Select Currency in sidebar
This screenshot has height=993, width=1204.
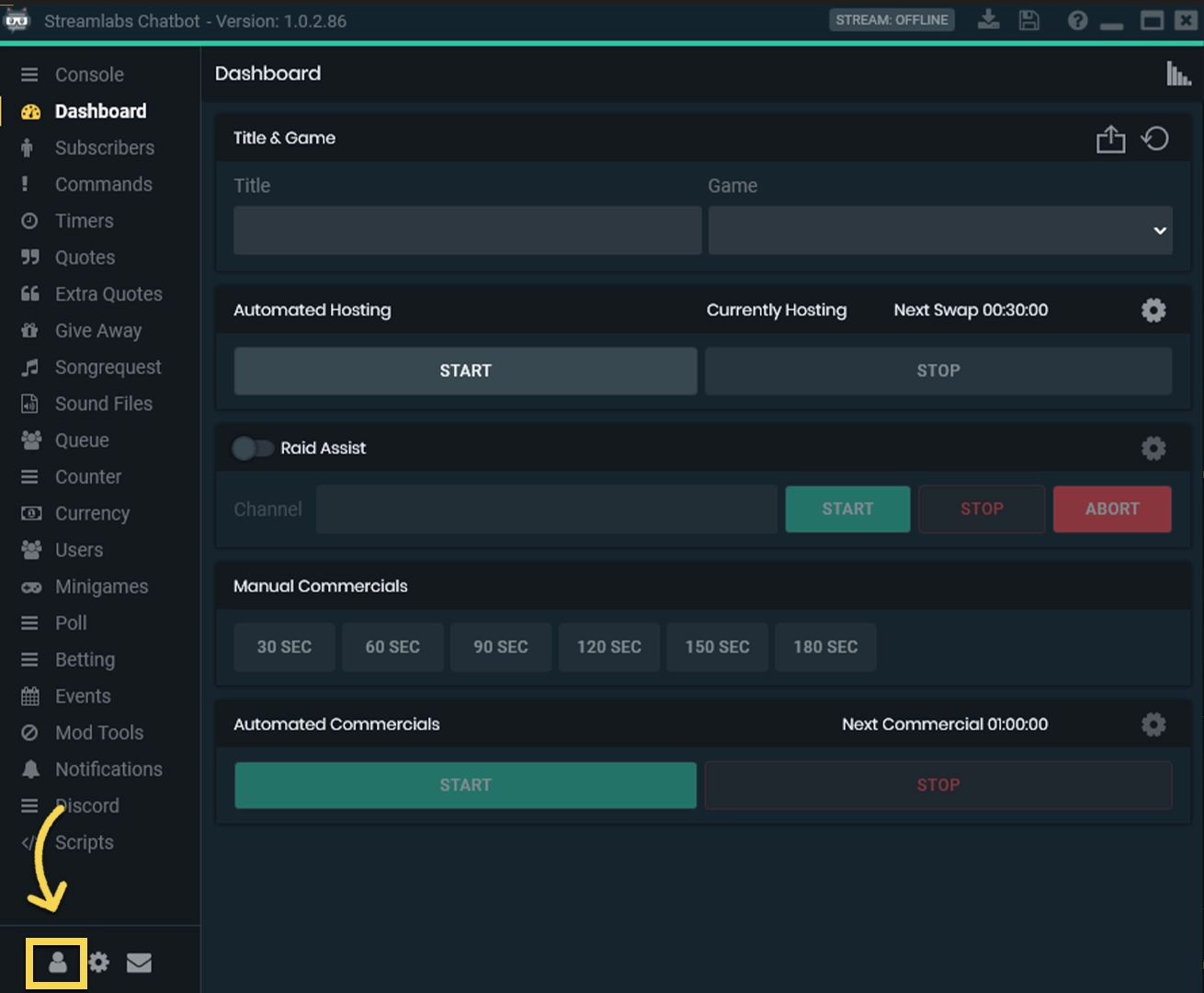[92, 514]
